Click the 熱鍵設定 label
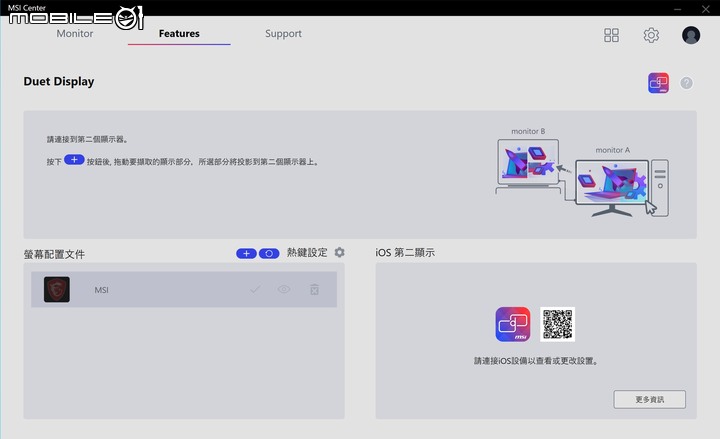Viewport: 720px width, 439px height. [307, 253]
